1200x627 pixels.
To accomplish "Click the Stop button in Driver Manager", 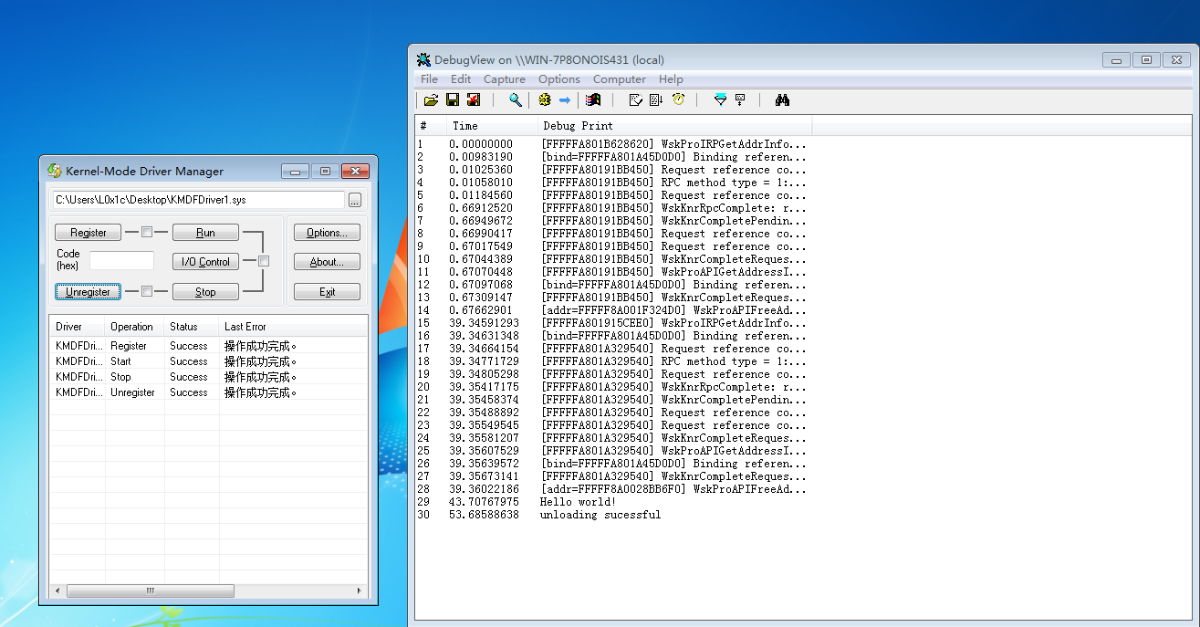I will click(x=205, y=292).
